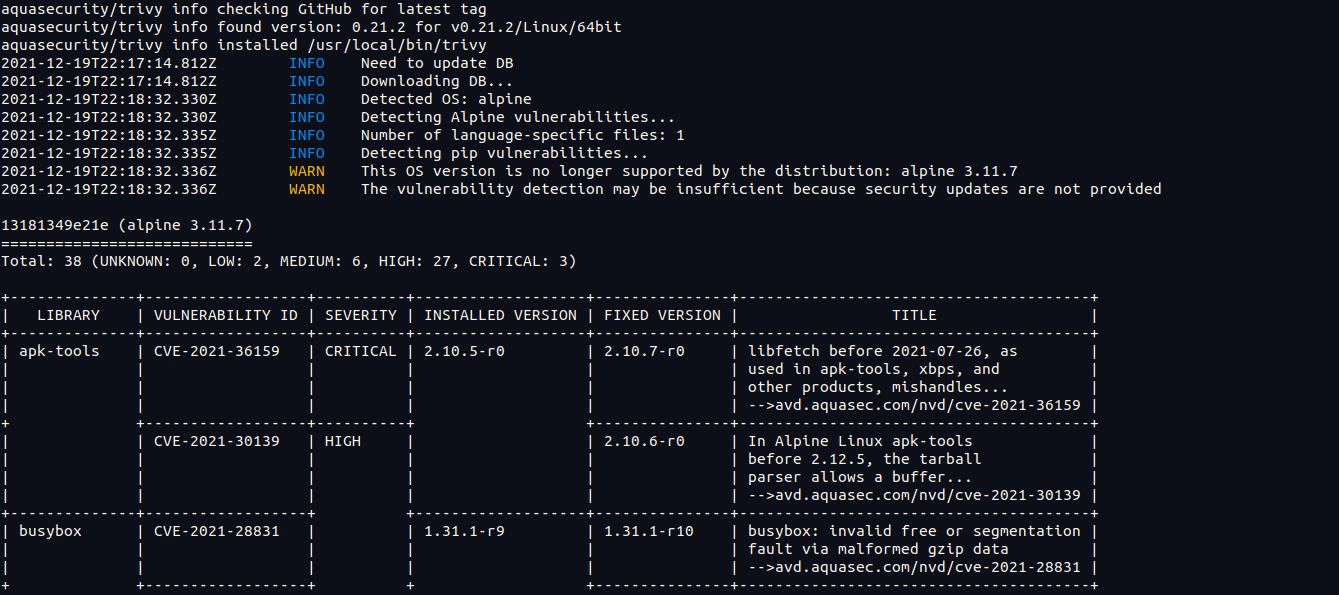1339x595 pixels.
Task: Click the INSTALLED VERSION column header
Action: coord(500,315)
